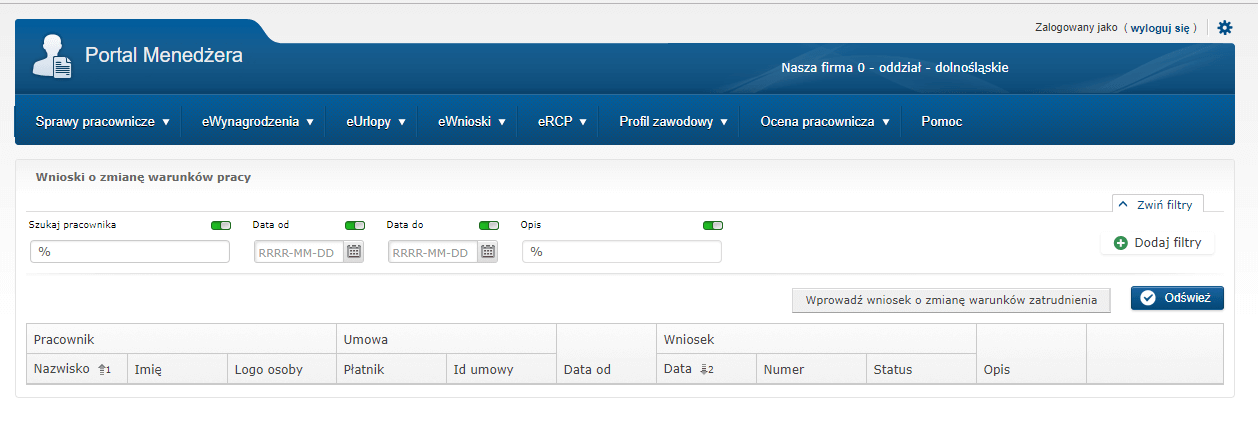Click the Nazwisko sort order icon

point(103,370)
